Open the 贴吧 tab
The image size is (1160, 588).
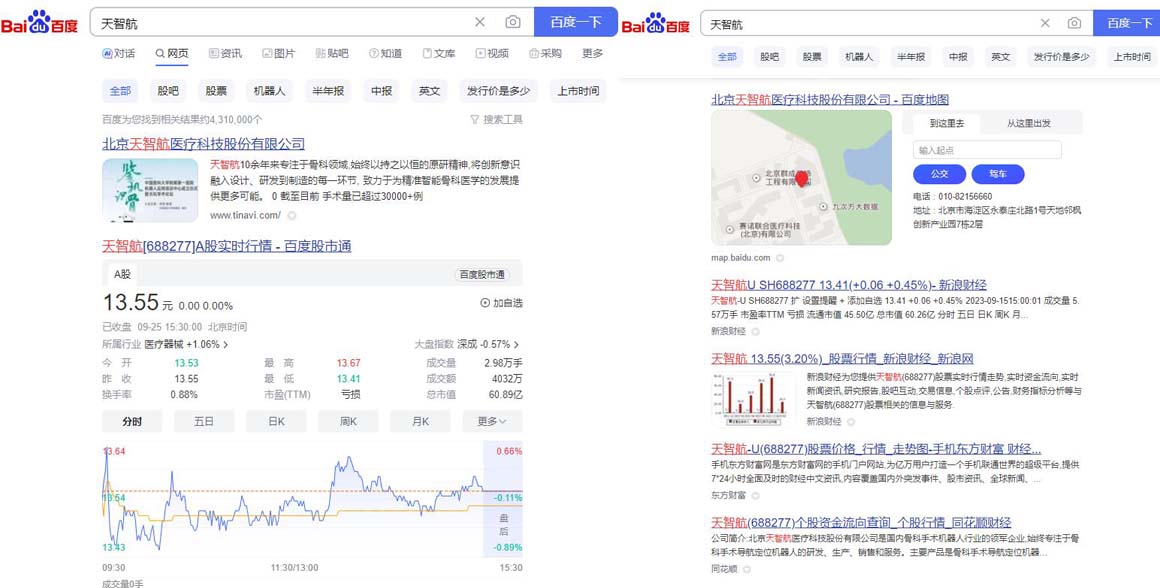(x=331, y=53)
